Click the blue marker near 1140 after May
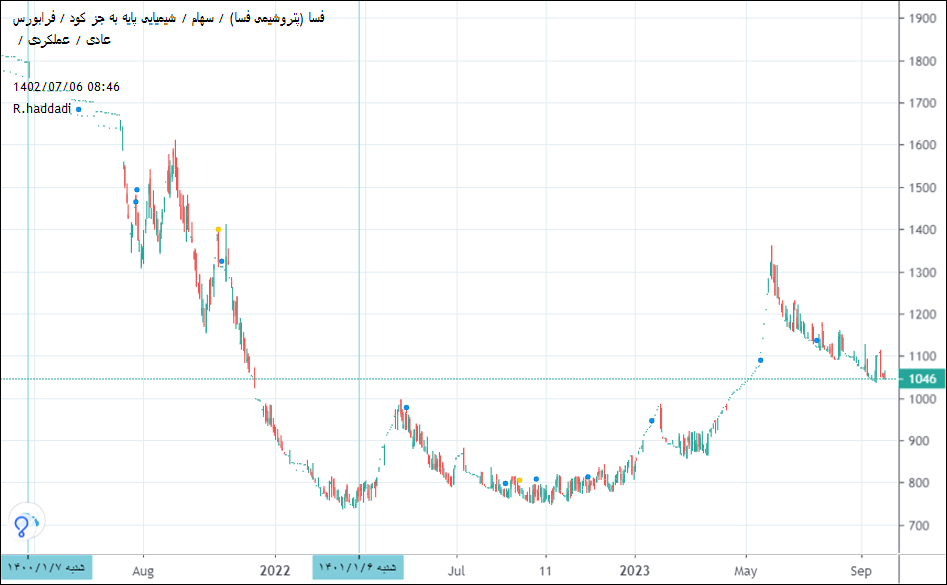Screen dimensions: 947x585 (x=817, y=341)
